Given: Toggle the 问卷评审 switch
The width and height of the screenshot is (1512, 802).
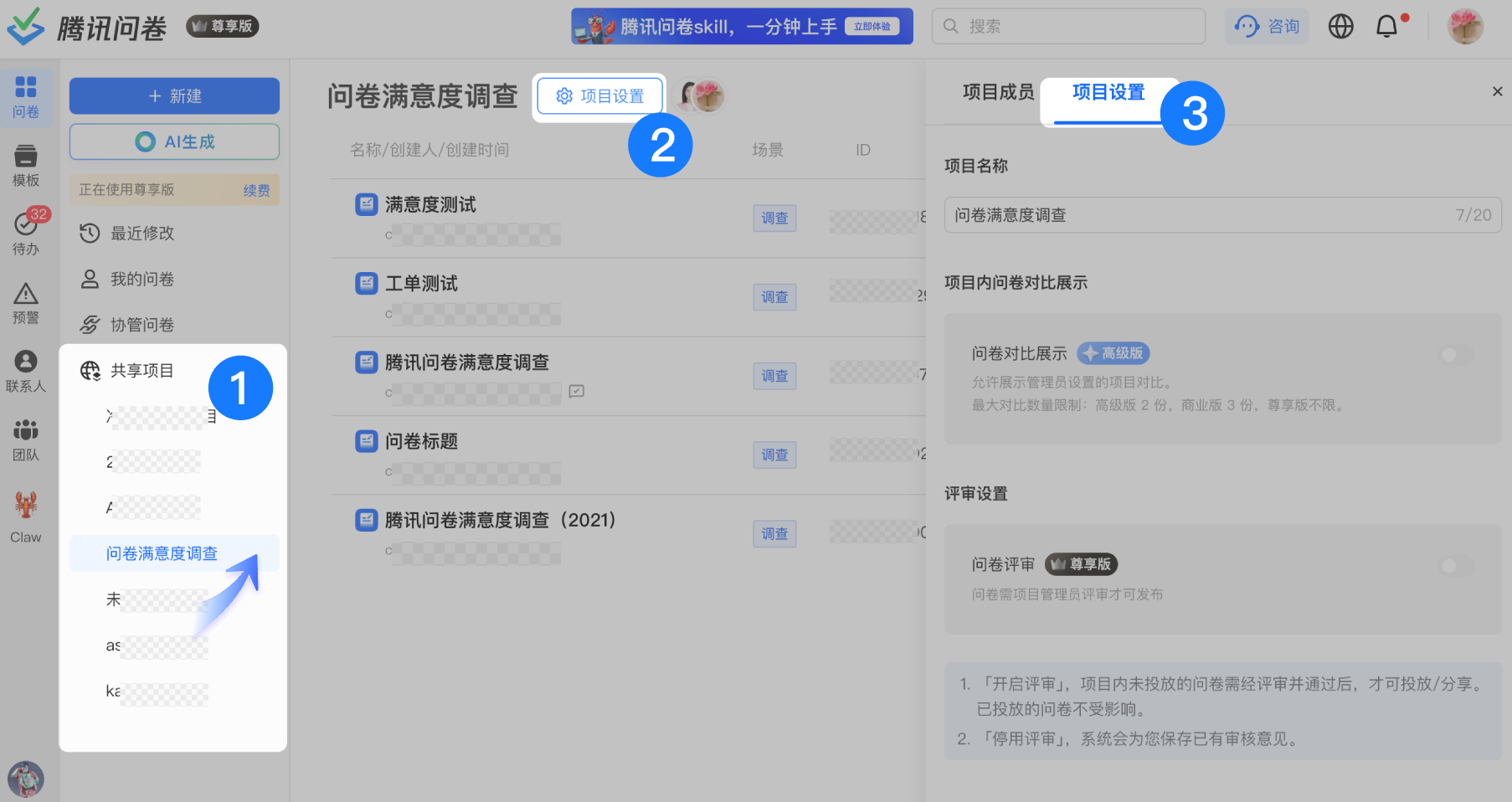Looking at the screenshot, I should pos(1457,566).
